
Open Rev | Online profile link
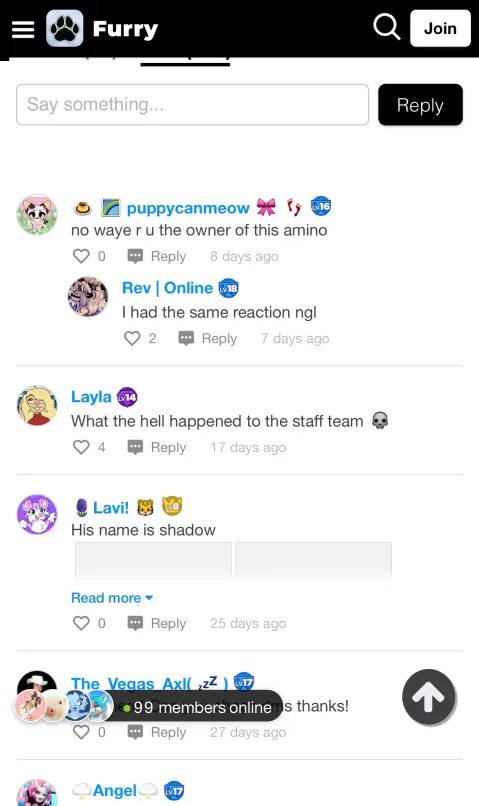[x=167, y=288]
